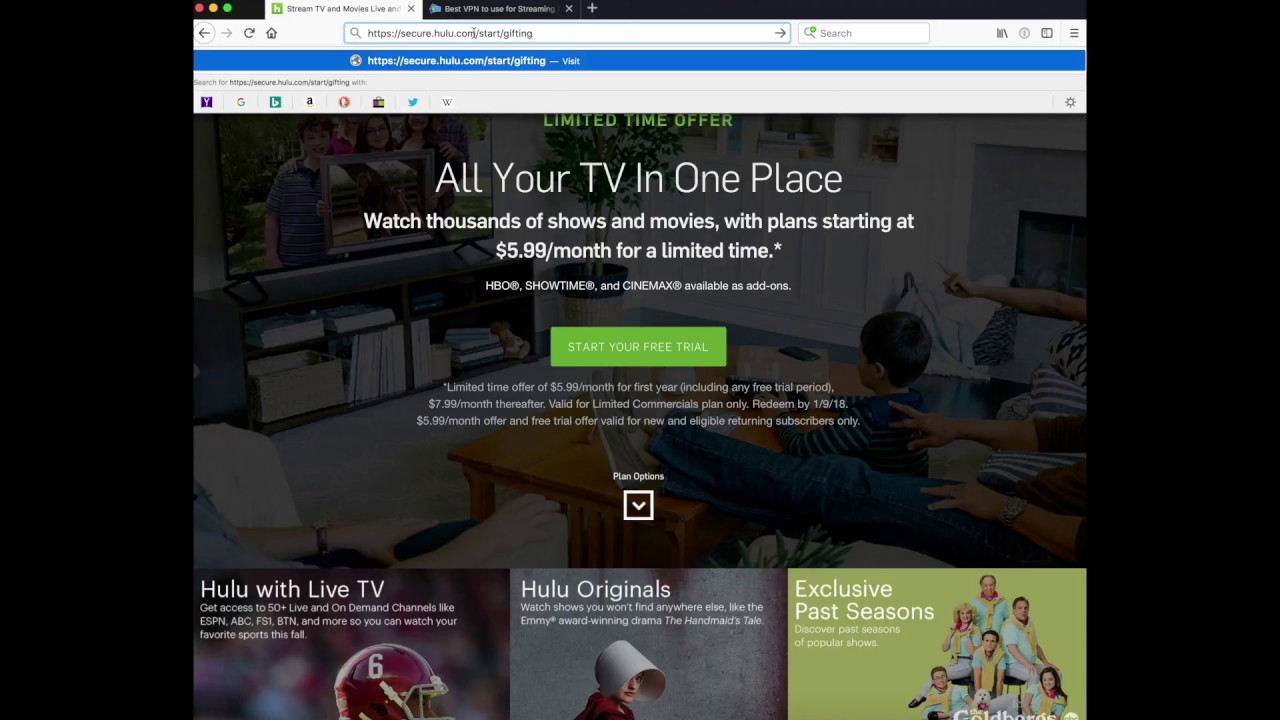
Task: Toggle the sidebar view icon
Action: 1047,33
